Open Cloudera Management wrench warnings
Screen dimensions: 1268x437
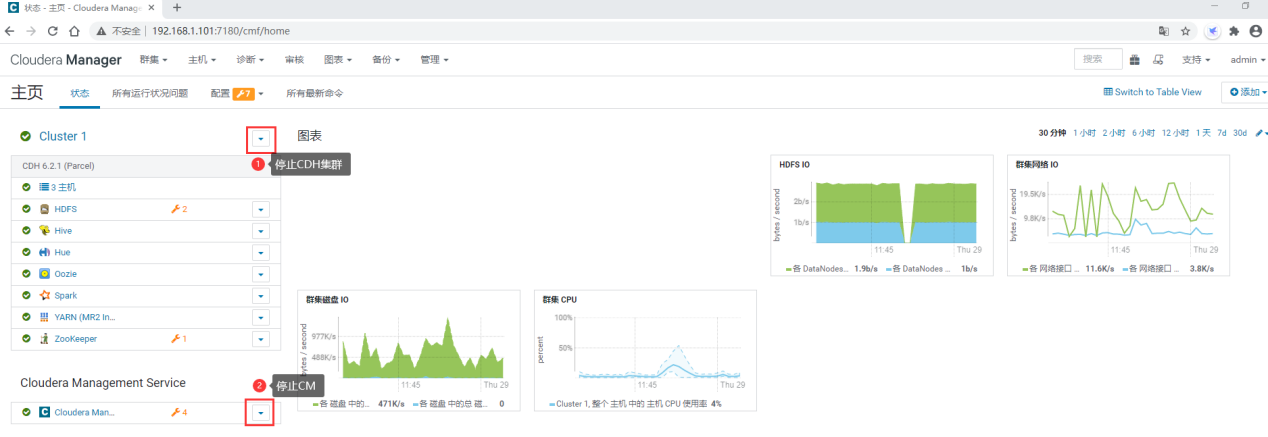click(179, 412)
